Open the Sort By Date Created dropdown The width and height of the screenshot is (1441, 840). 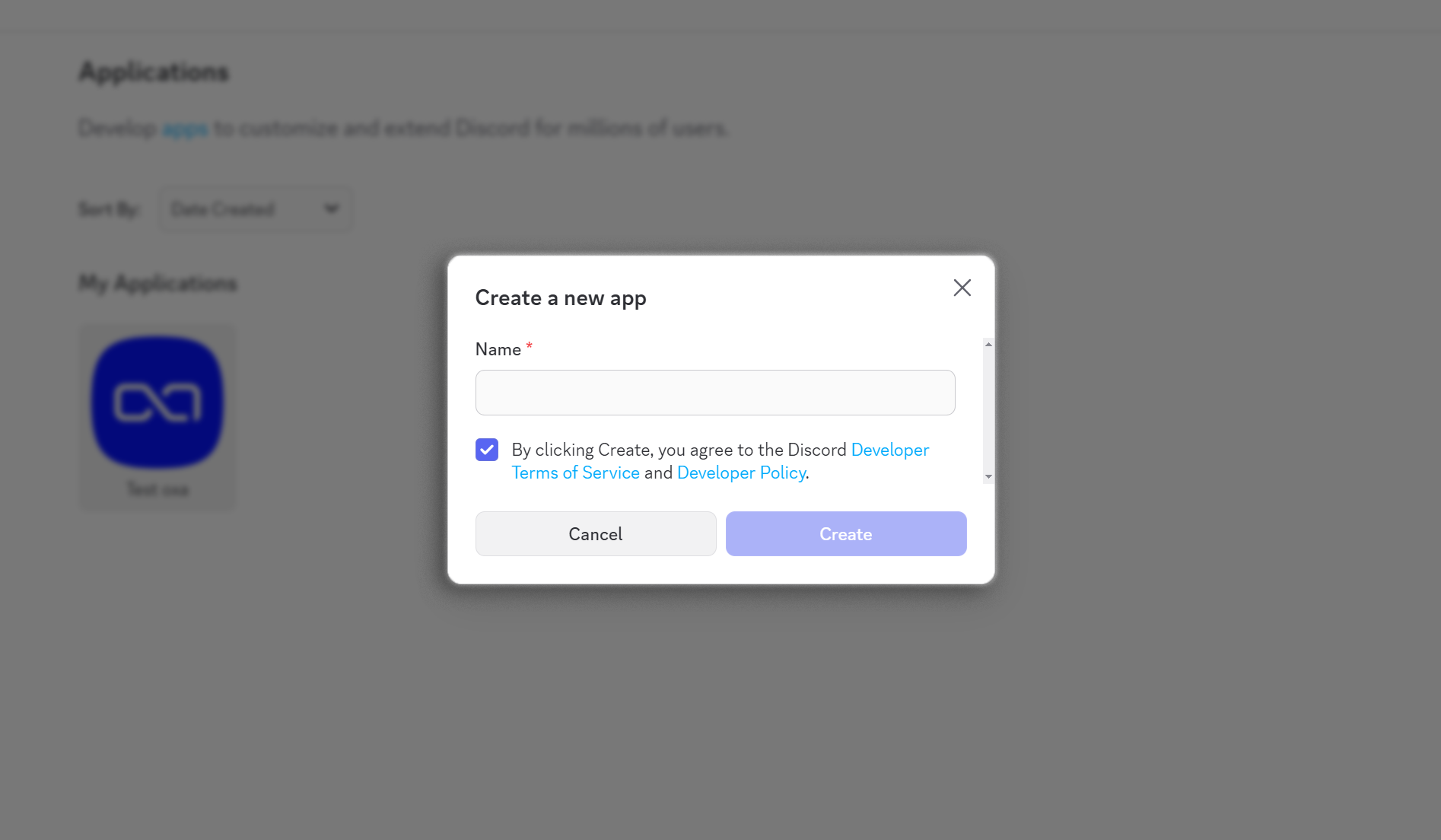tap(255, 209)
